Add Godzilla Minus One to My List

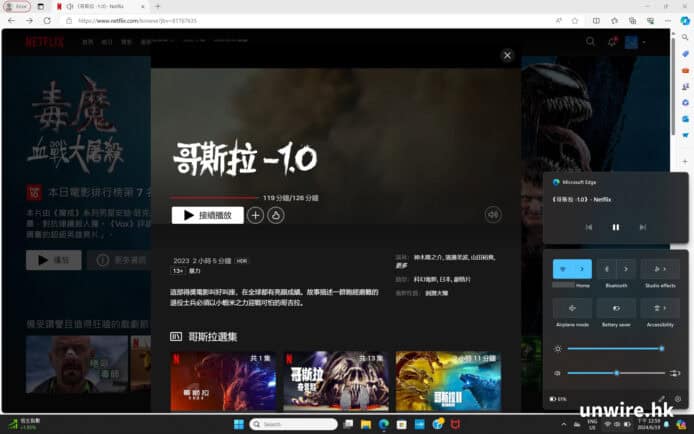pyautogui.click(x=256, y=215)
